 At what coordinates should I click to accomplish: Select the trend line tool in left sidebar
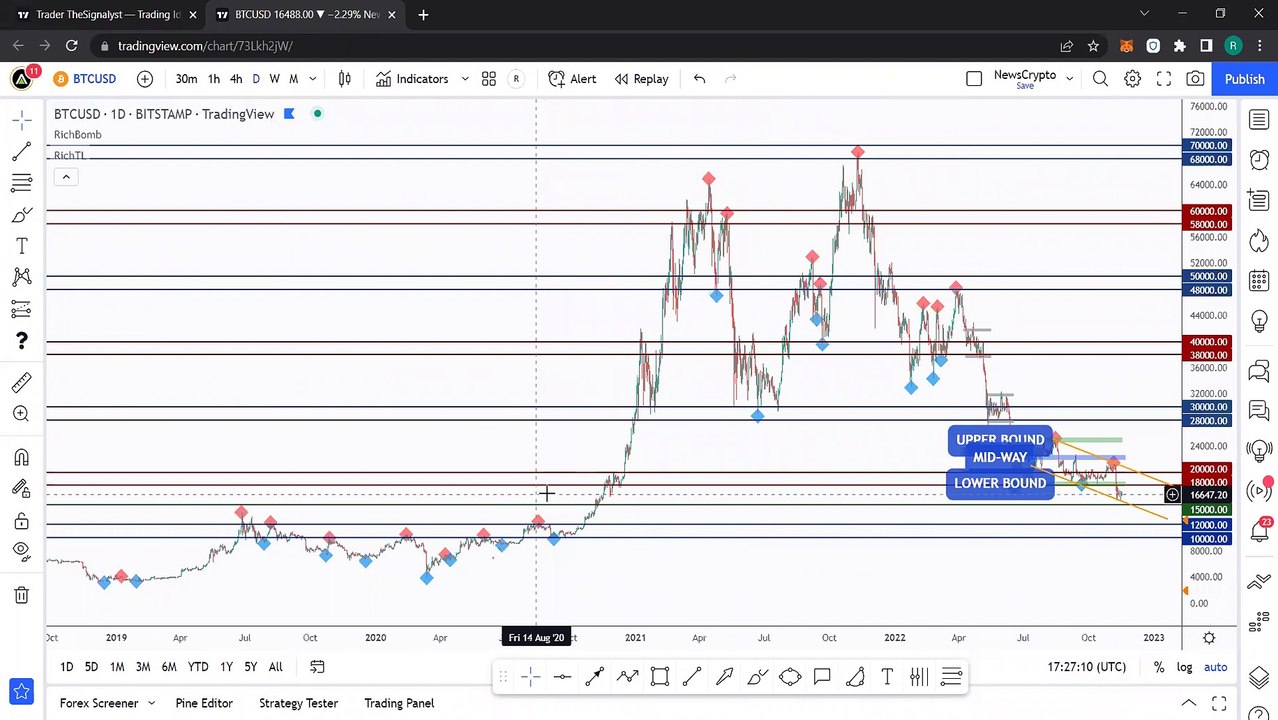(21, 152)
